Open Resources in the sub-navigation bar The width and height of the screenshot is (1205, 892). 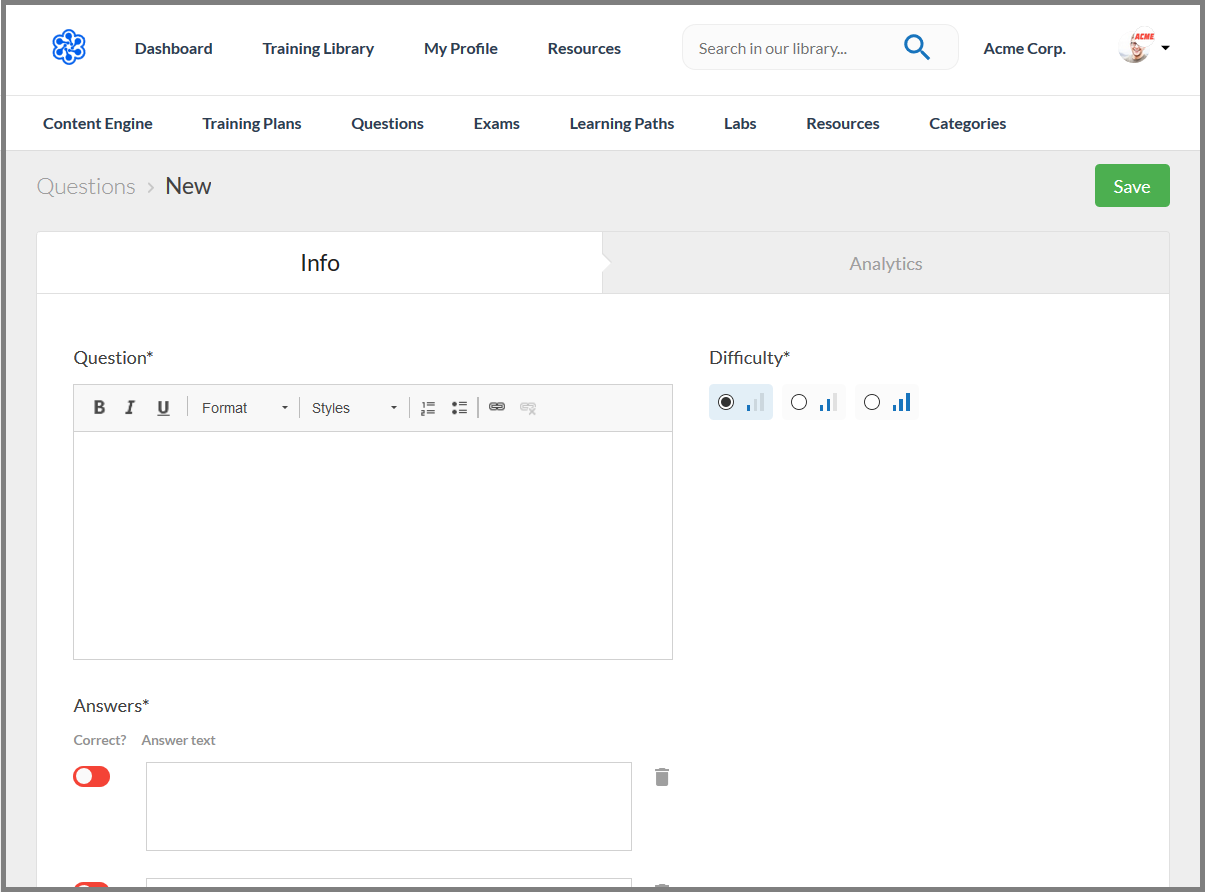pyautogui.click(x=843, y=124)
